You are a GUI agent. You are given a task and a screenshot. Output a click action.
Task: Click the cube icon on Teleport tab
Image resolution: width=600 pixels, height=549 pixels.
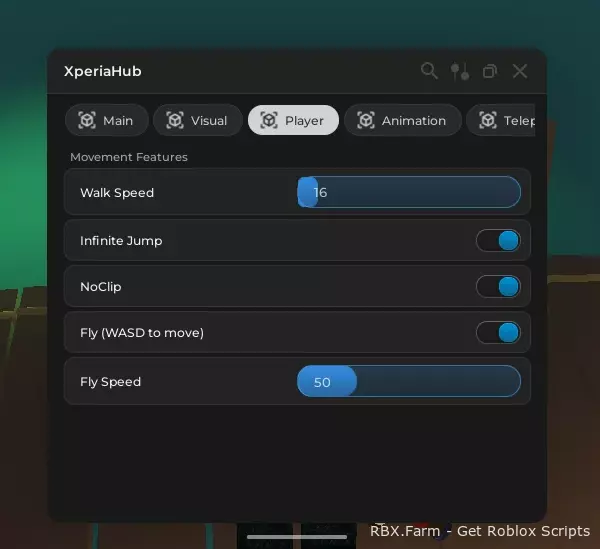tap(488, 120)
